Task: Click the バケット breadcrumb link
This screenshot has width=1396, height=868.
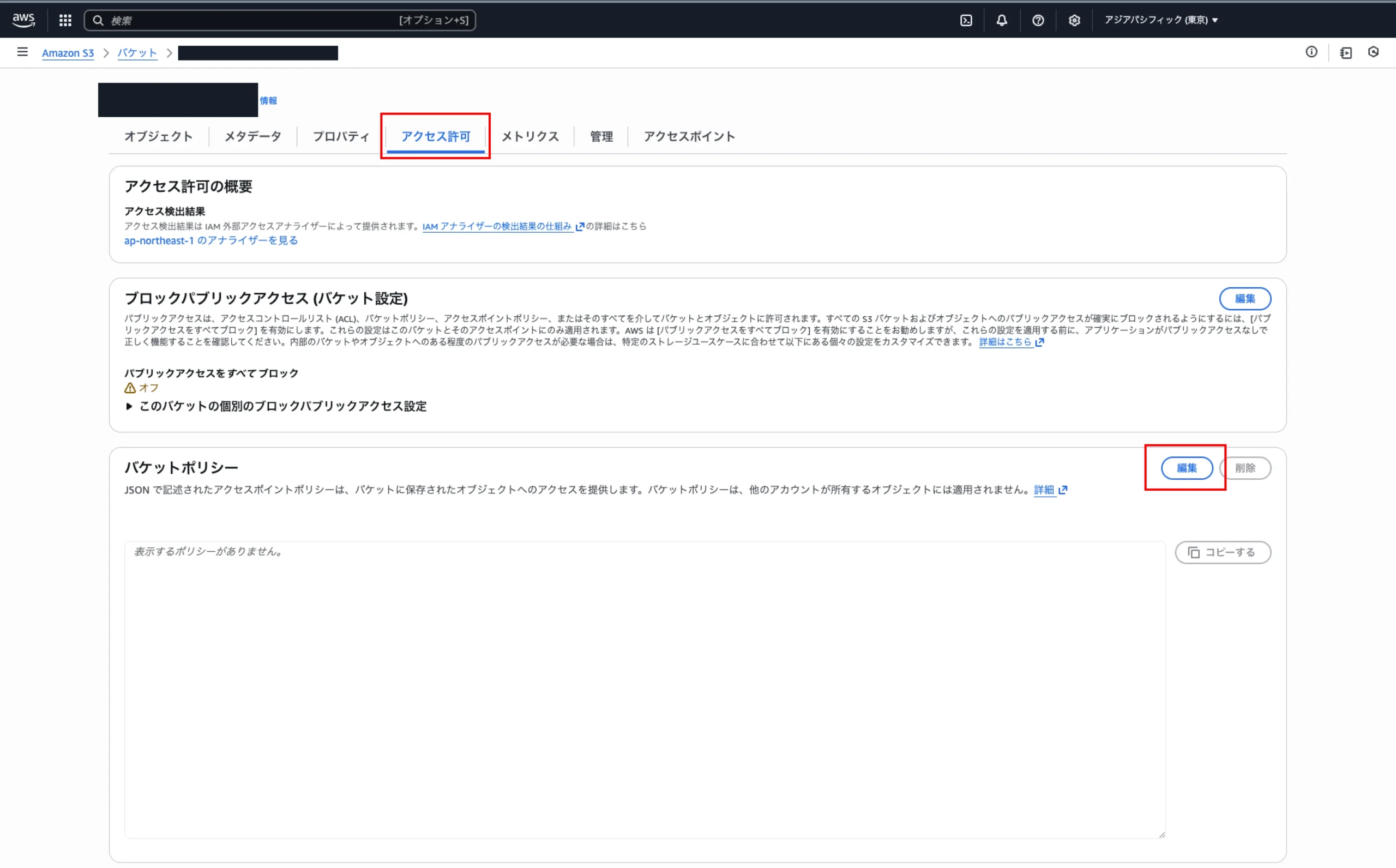Action: pos(137,53)
